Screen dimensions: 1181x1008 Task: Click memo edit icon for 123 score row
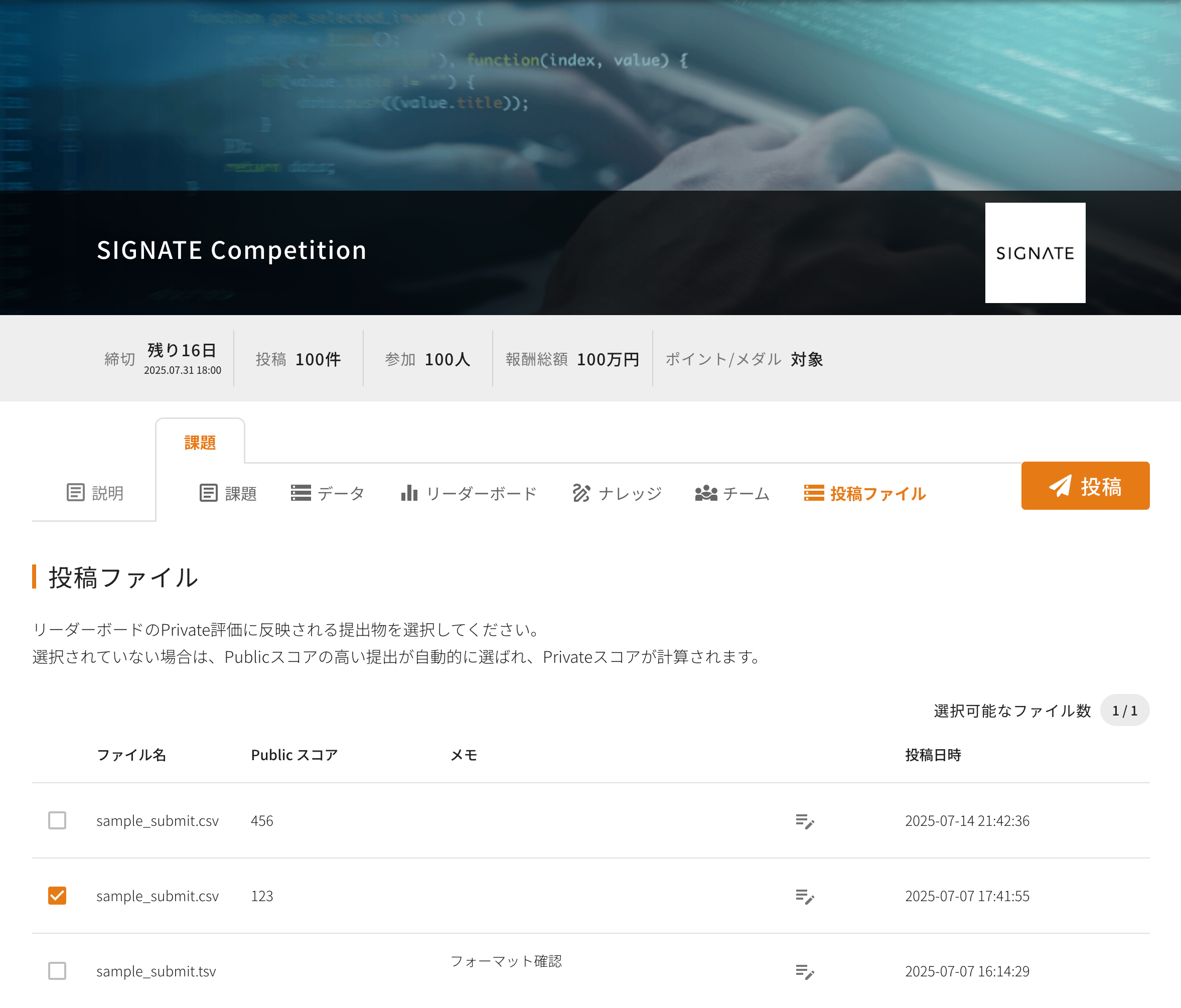click(804, 896)
